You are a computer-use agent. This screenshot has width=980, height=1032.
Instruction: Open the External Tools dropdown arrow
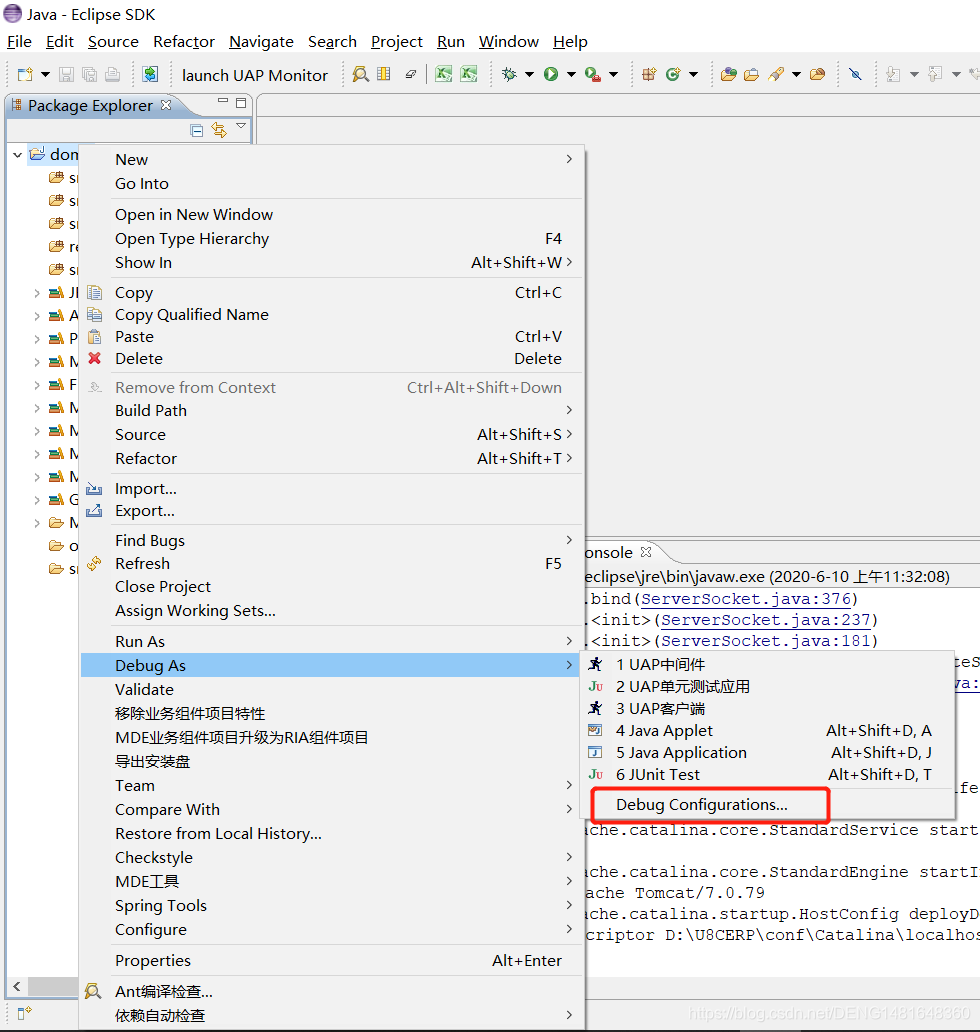click(x=613, y=74)
